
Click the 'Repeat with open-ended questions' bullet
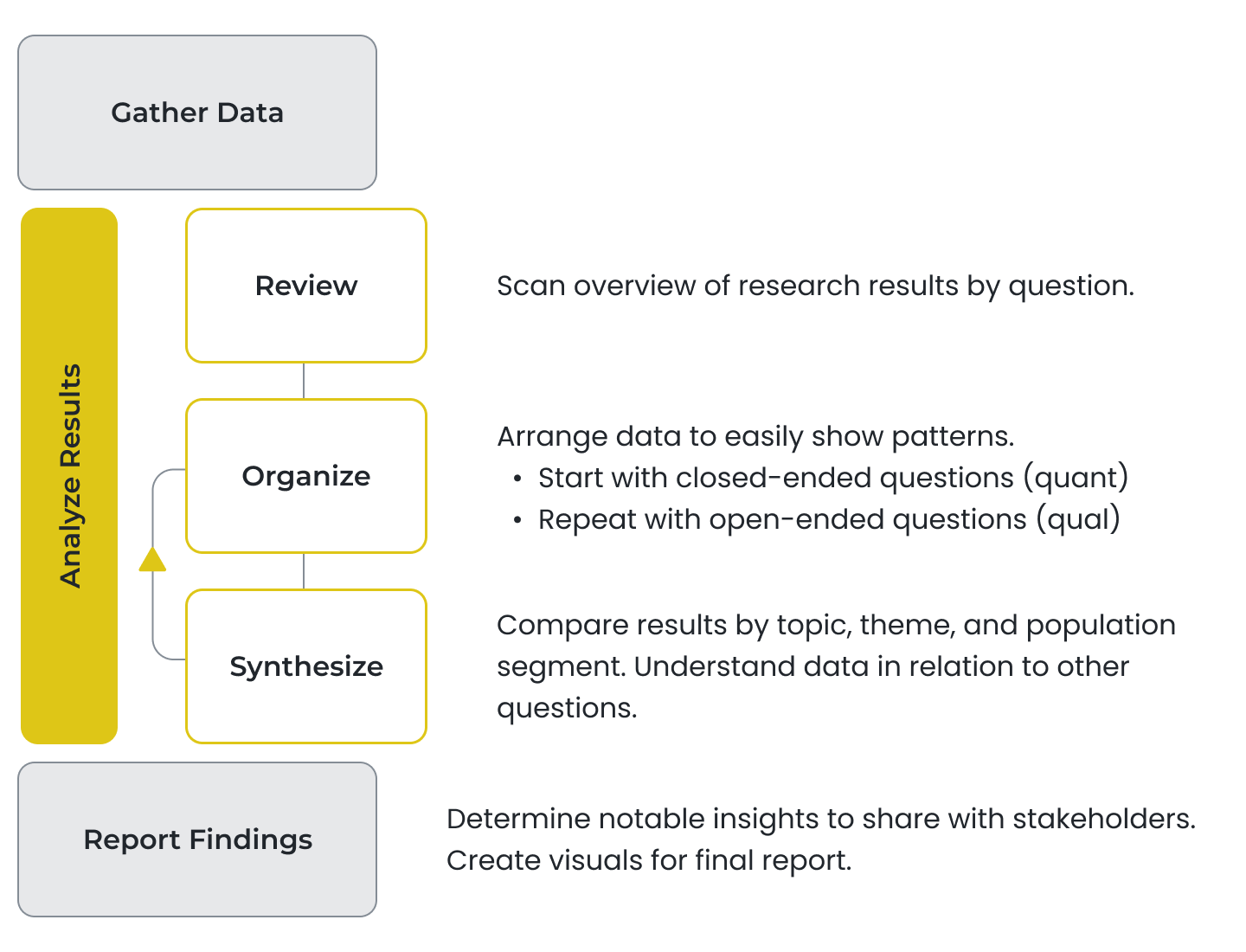pyautogui.click(x=829, y=519)
